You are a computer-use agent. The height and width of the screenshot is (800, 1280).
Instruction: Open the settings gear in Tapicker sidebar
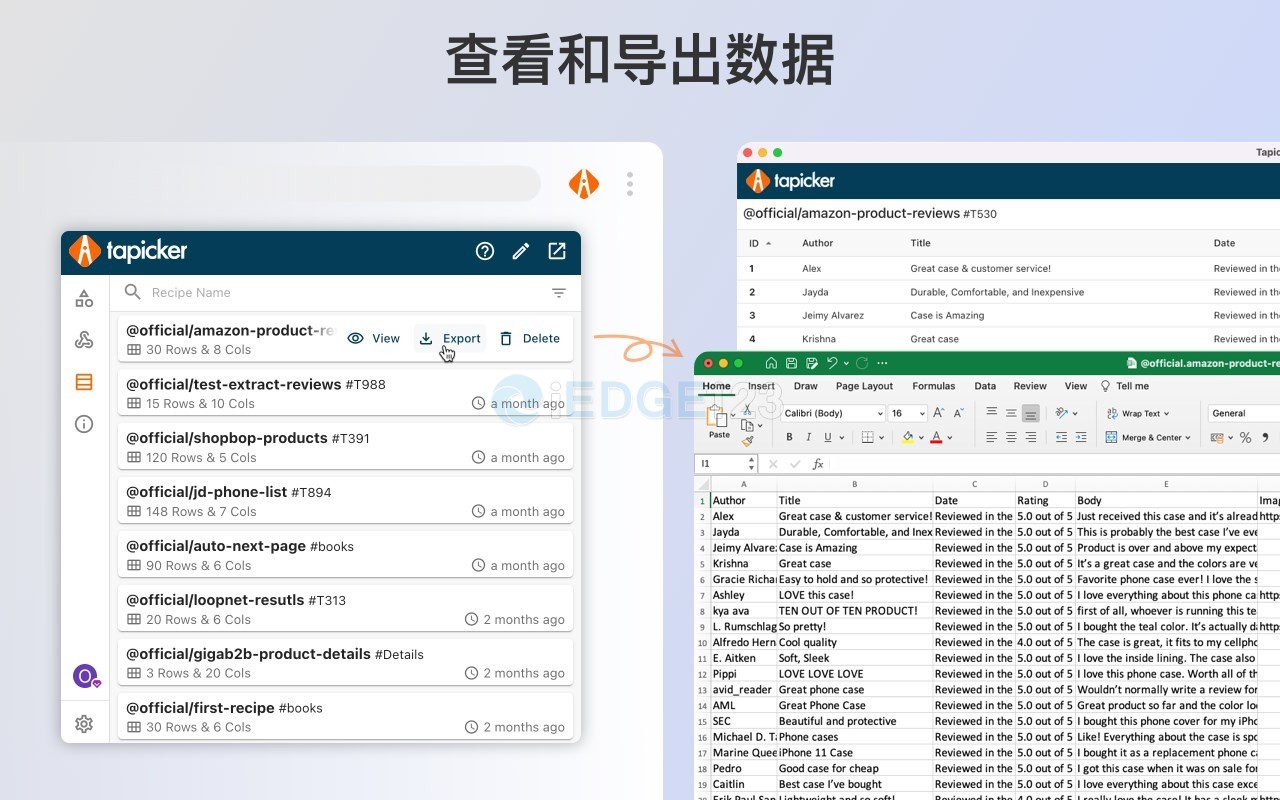click(x=84, y=724)
